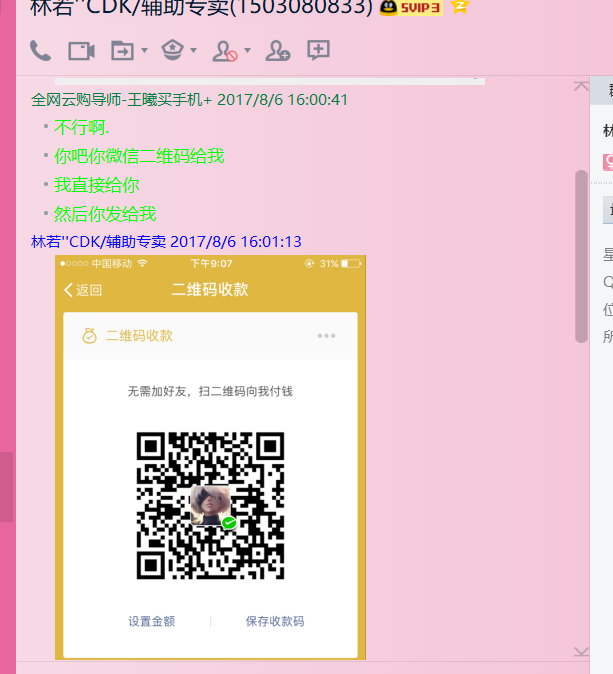Click the wifi icon in the phone status bar

(x=142, y=263)
